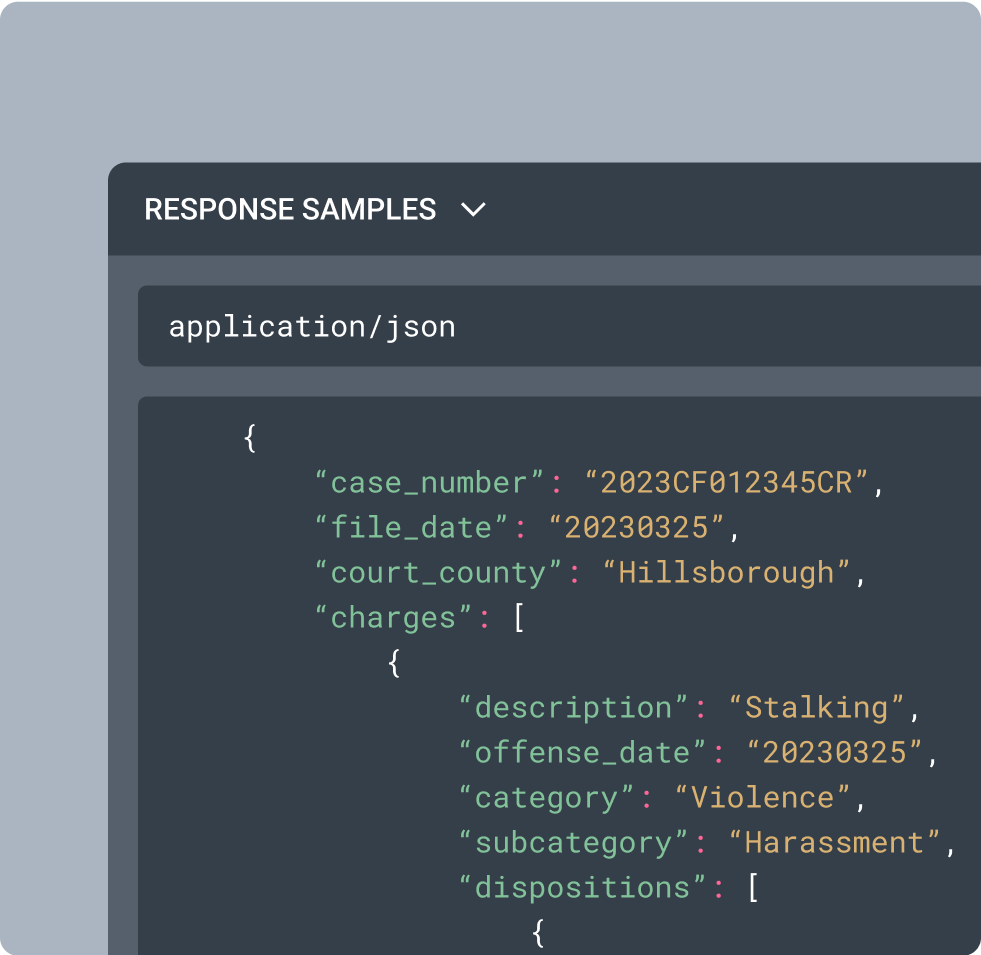
Task: Select the Stalking value
Action: click(816, 708)
